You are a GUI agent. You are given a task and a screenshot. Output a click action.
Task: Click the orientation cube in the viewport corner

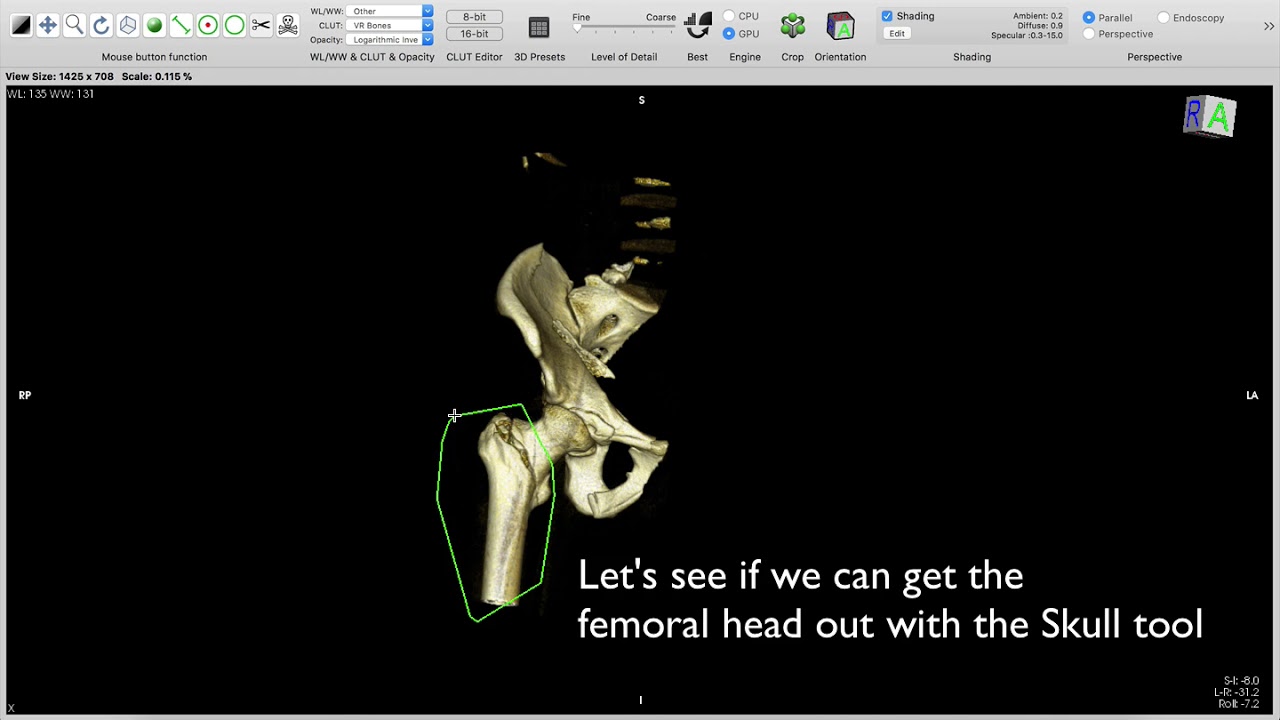pyautogui.click(x=1210, y=116)
